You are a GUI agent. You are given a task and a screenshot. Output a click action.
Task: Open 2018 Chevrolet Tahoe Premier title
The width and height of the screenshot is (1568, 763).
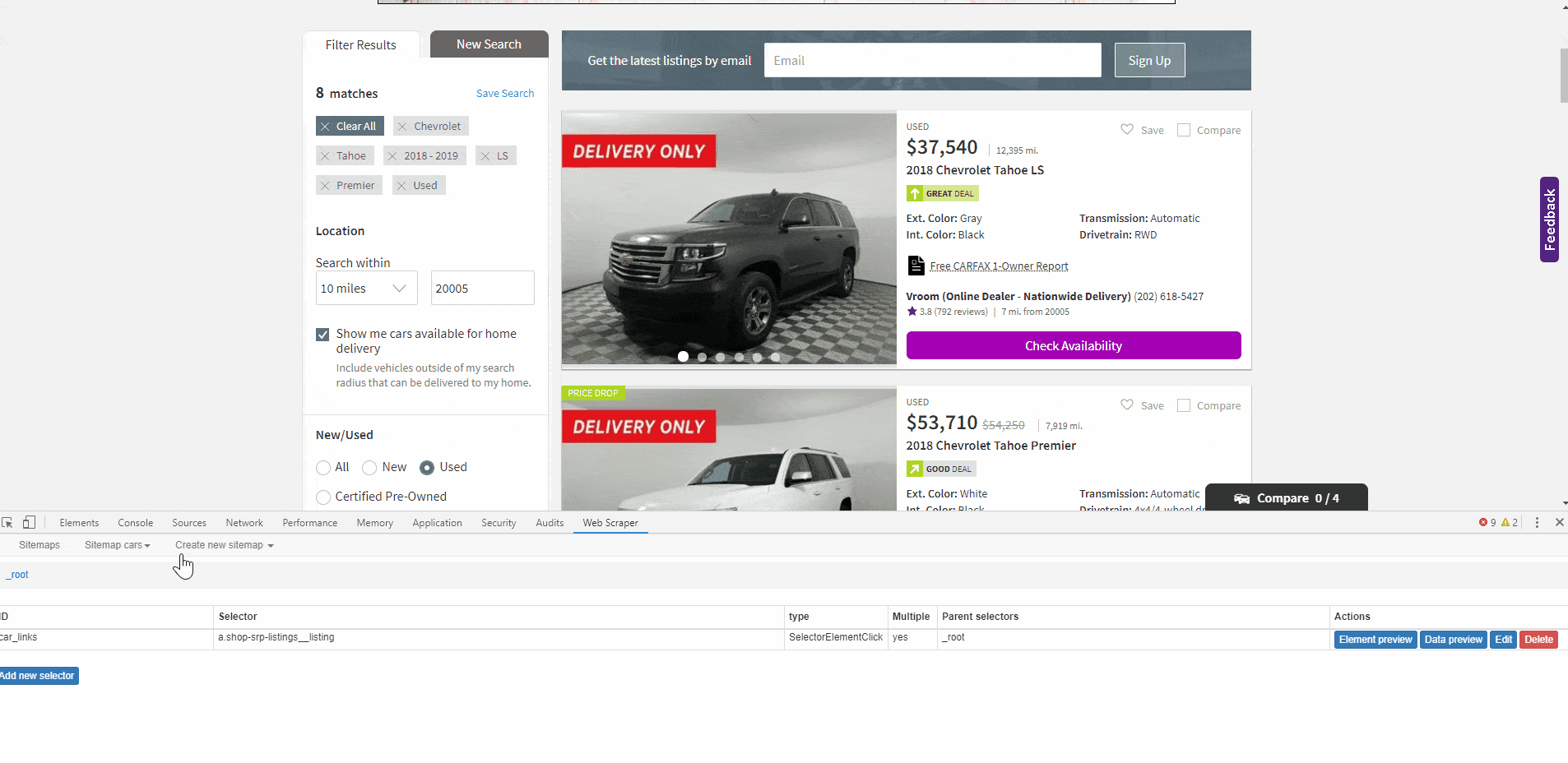click(990, 446)
